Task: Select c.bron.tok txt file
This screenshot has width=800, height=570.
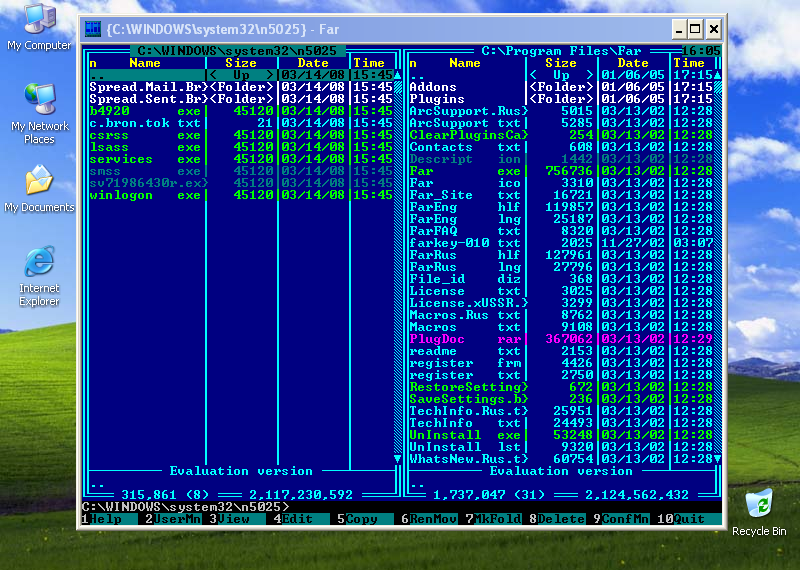Action: click(241, 123)
